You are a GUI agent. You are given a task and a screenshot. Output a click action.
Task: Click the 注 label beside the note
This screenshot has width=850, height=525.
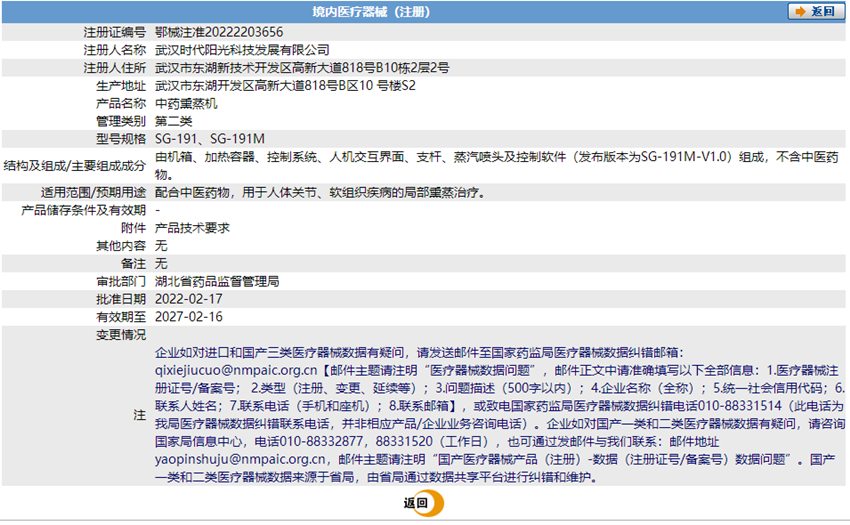click(x=139, y=415)
